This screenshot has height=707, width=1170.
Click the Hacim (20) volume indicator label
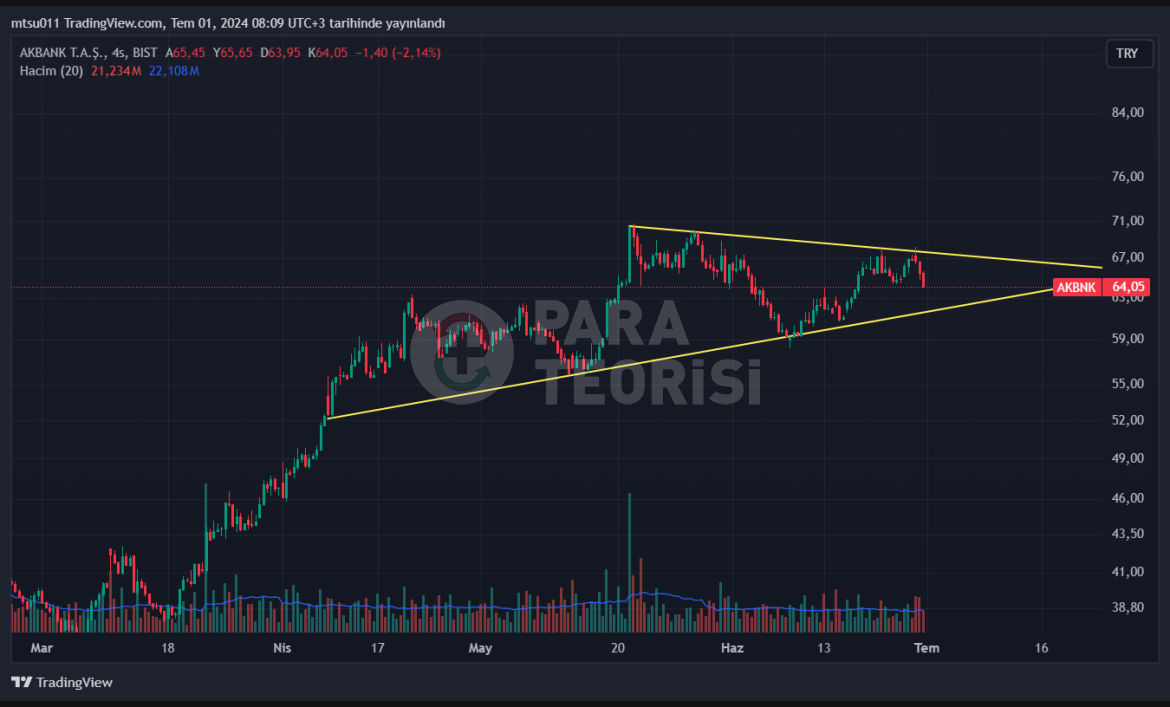point(51,71)
